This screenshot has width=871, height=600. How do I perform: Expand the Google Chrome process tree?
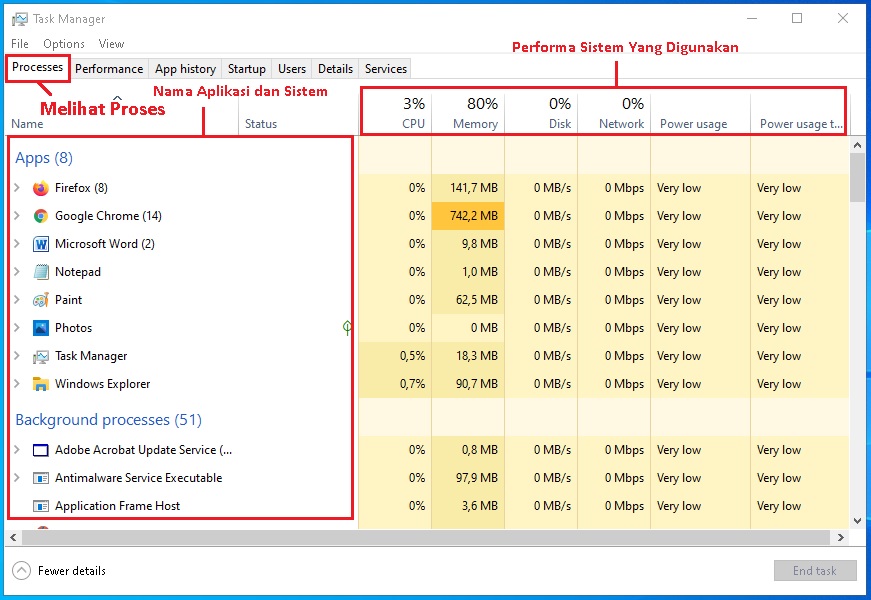[17, 216]
